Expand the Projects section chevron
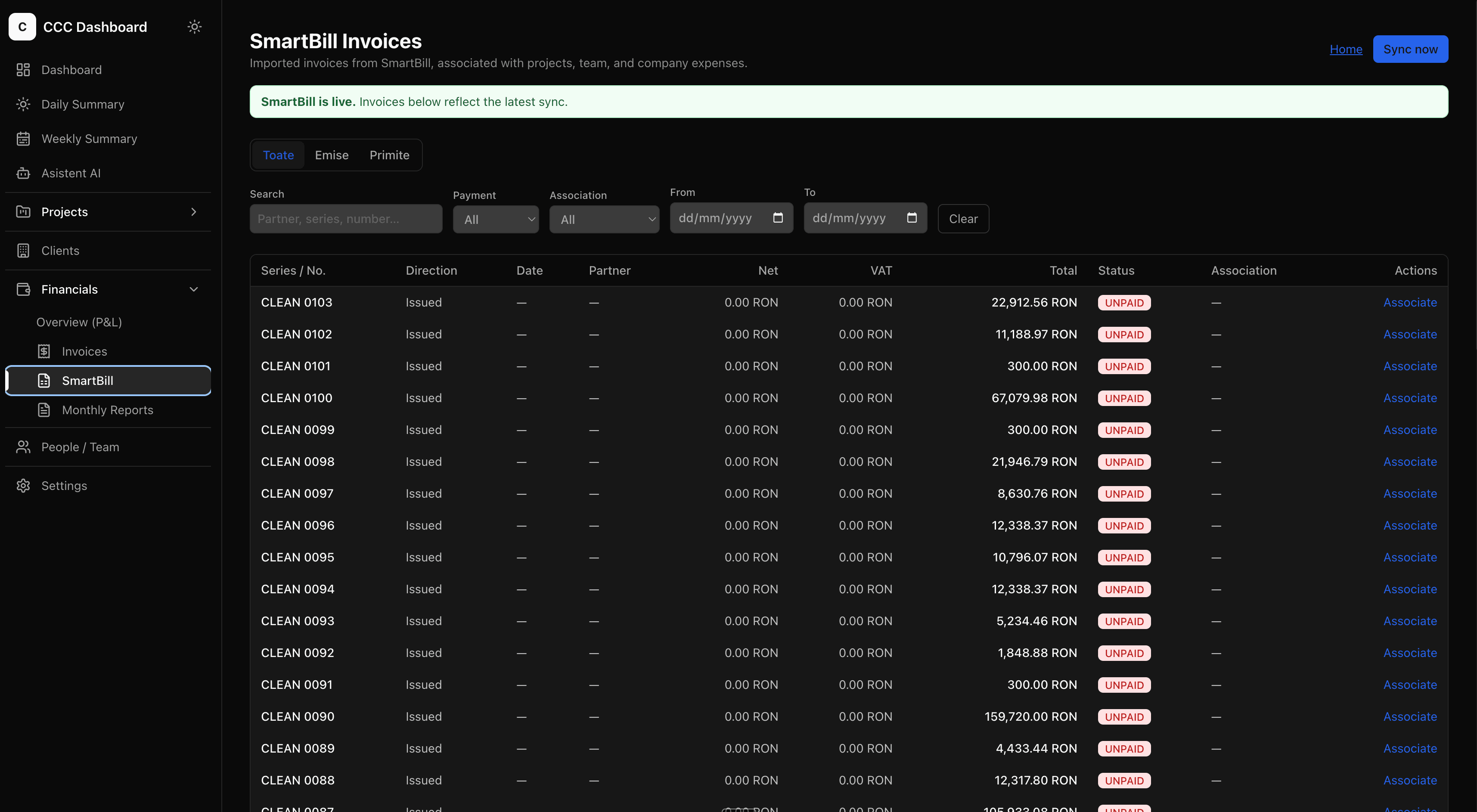1477x812 pixels. (194, 211)
